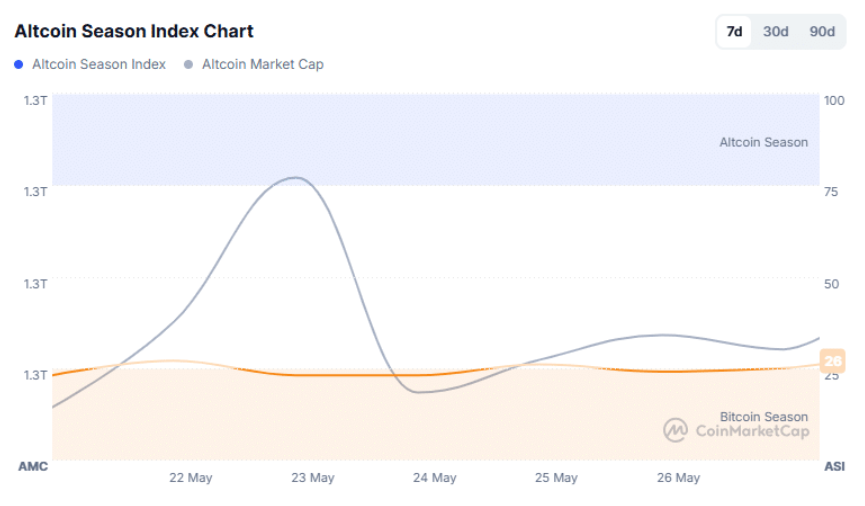Click the Altcoin Season zone label
The height and width of the screenshot is (506, 865).
pos(763,142)
